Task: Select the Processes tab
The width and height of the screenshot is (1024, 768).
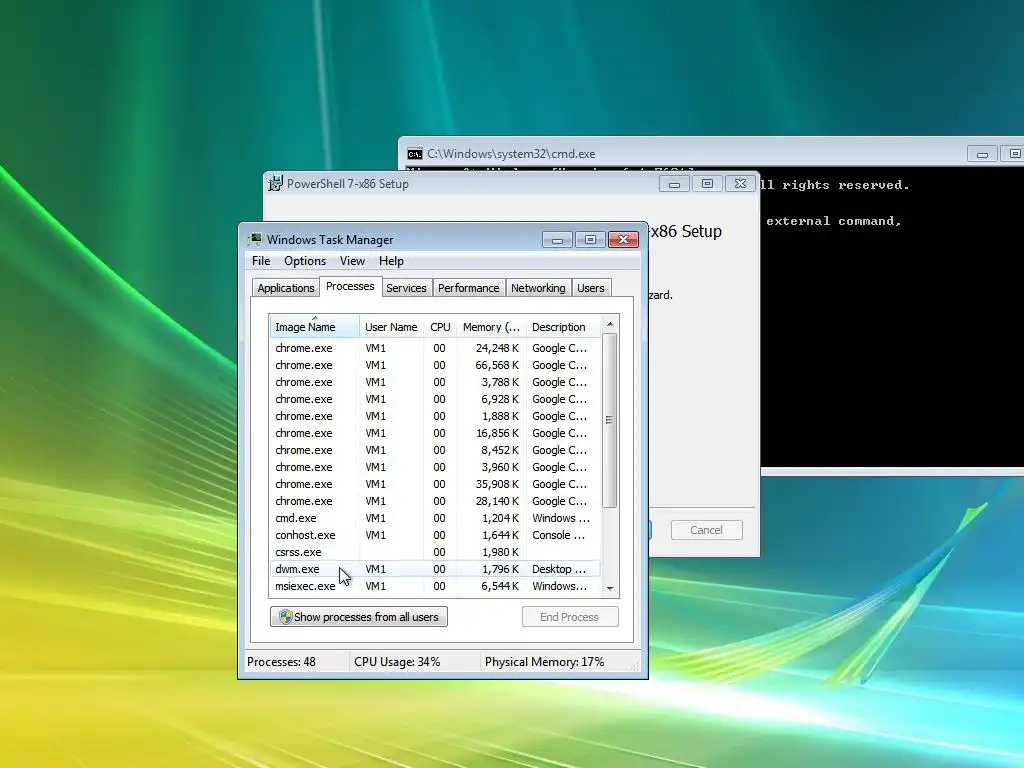Action: (350, 286)
